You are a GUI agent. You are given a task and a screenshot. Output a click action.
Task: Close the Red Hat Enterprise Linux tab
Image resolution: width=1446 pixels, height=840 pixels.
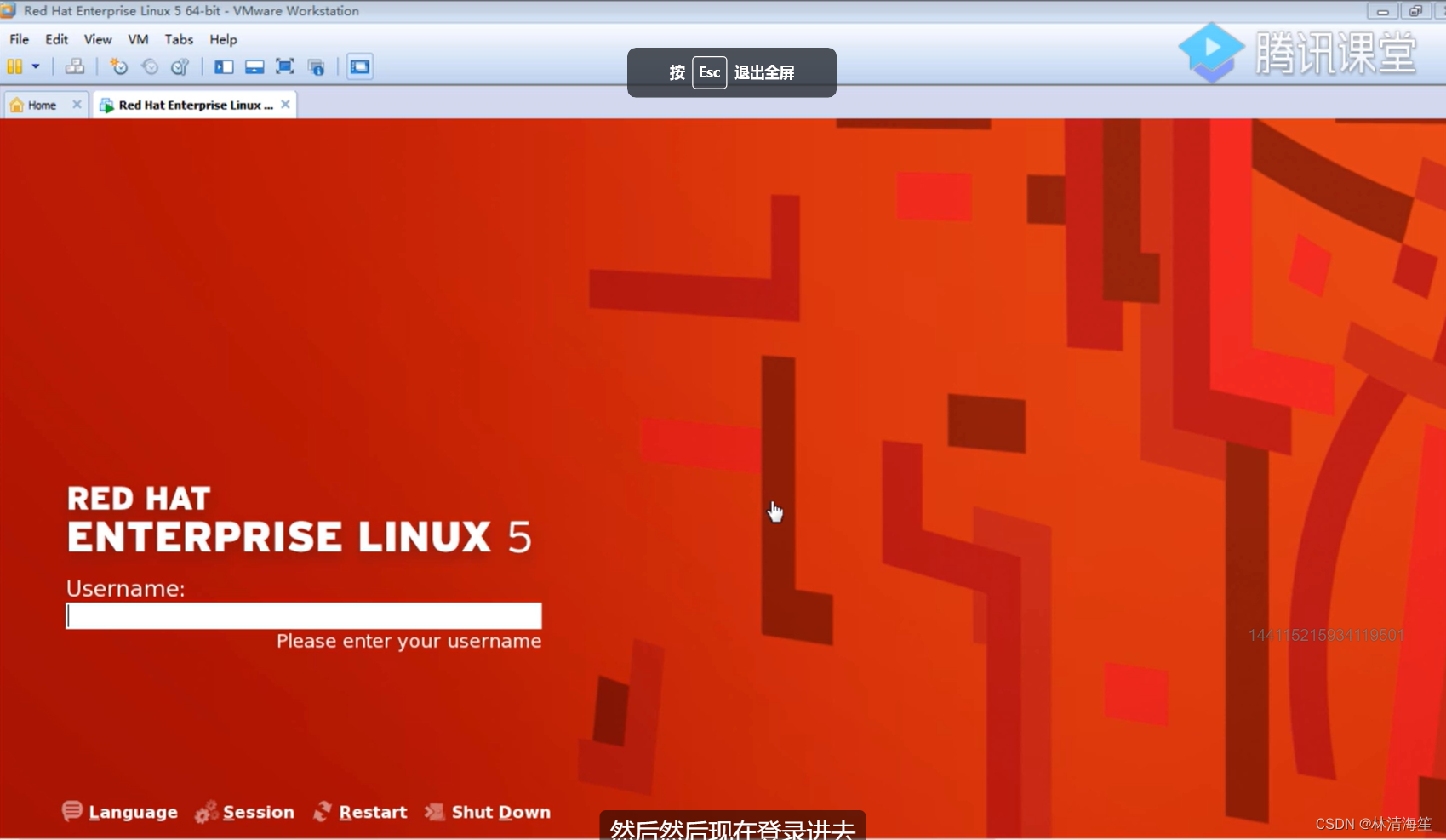click(x=285, y=104)
